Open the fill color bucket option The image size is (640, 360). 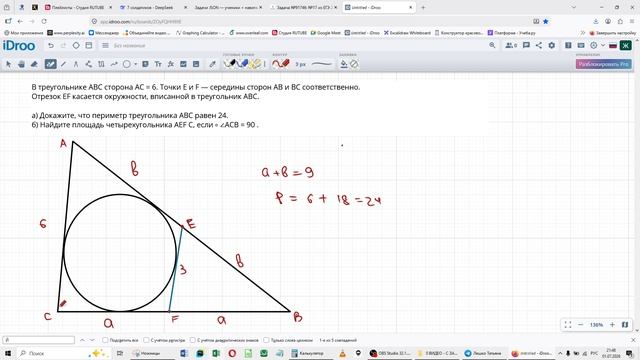click(344, 64)
